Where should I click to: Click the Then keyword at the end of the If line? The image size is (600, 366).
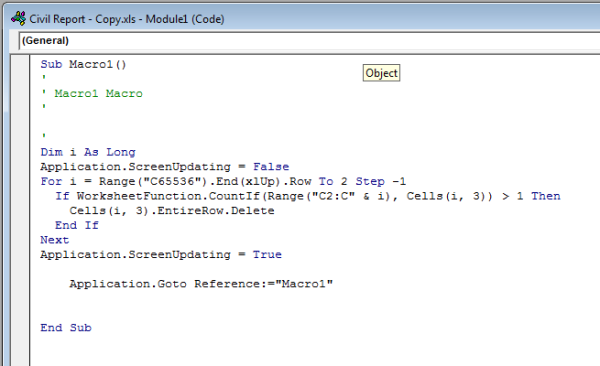(546, 196)
